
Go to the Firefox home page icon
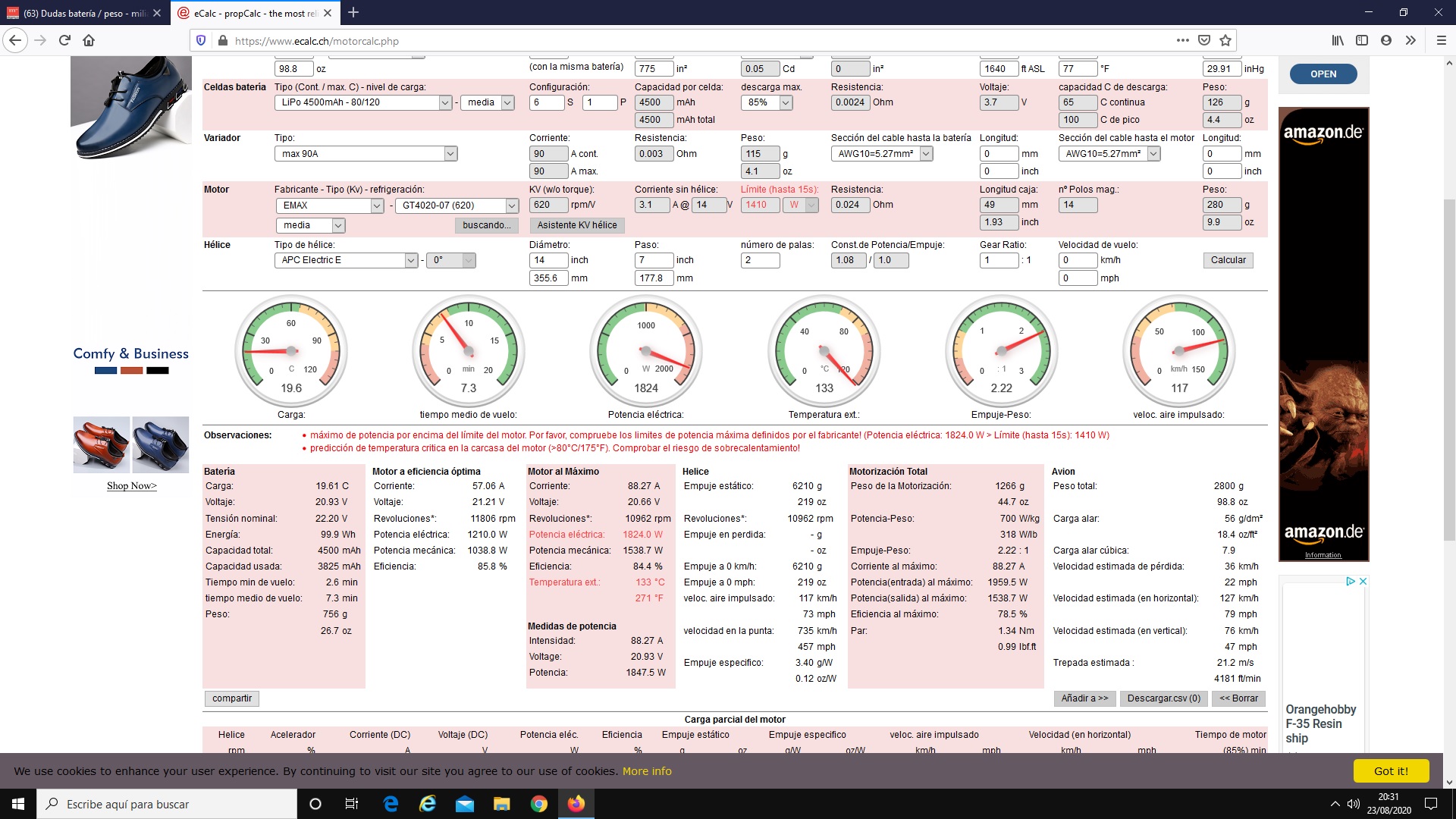[89, 41]
